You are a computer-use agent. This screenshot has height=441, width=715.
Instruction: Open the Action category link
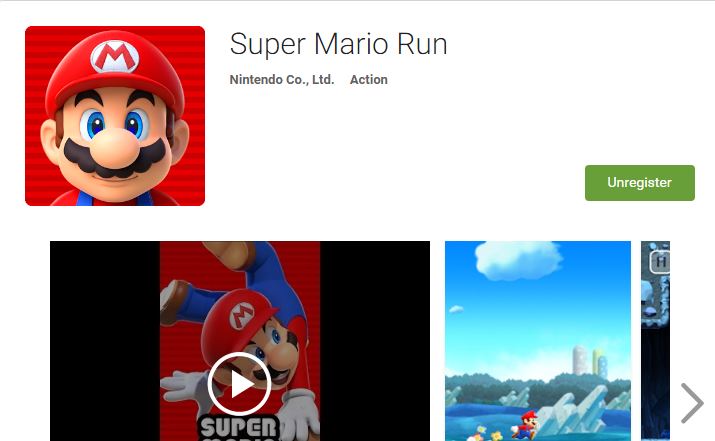(368, 79)
